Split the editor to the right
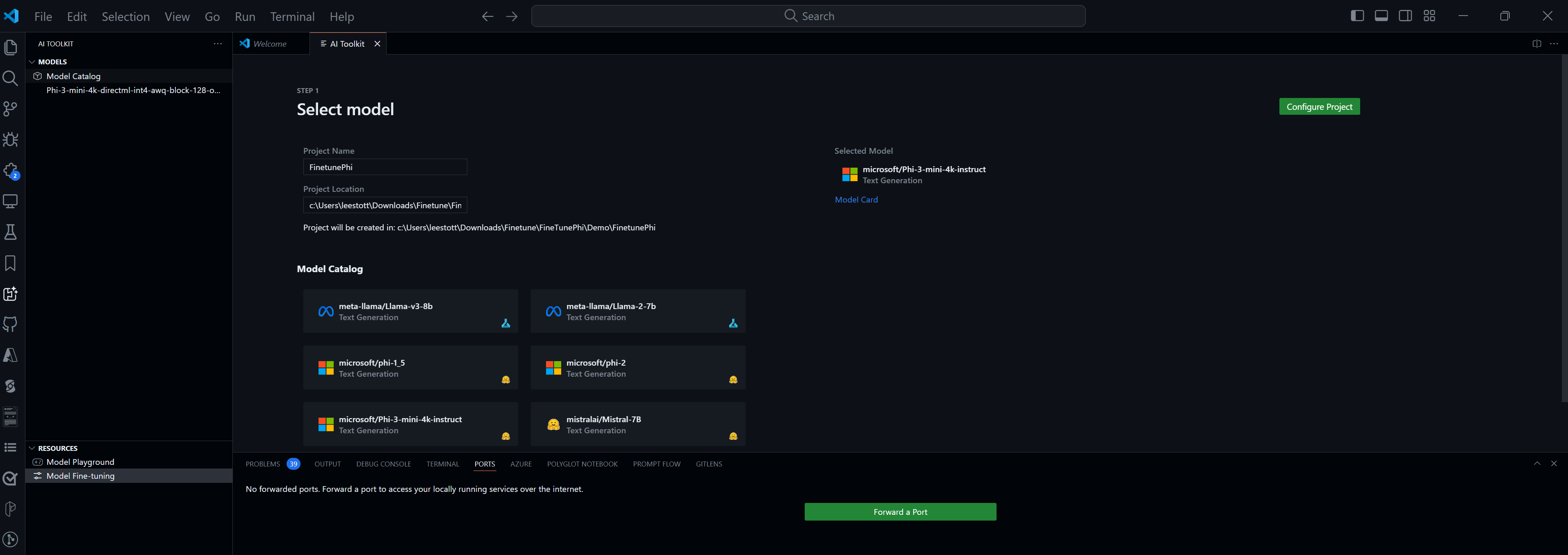Image resolution: width=1568 pixels, height=555 pixels. (x=1536, y=44)
